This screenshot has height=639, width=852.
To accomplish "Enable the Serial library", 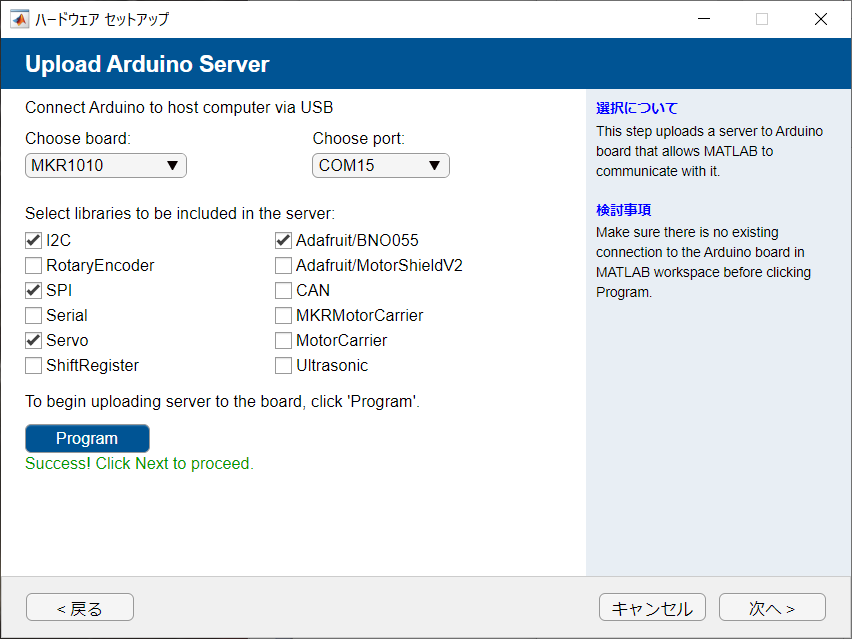I will click(33, 315).
